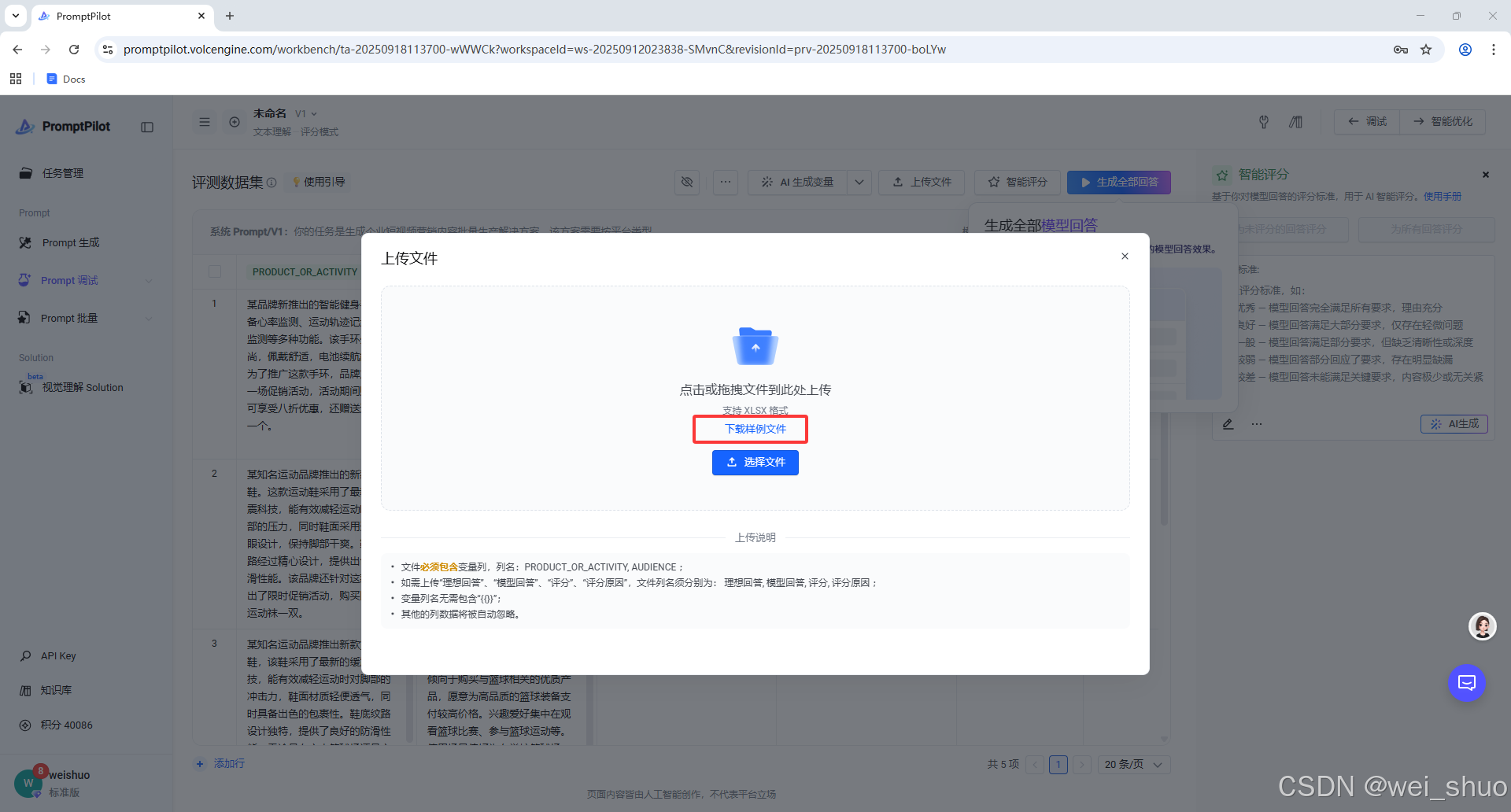This screenshot has height=812, width=1511.
Task: Click the next page arrow in pagination
Action: tap(1082, 765)
